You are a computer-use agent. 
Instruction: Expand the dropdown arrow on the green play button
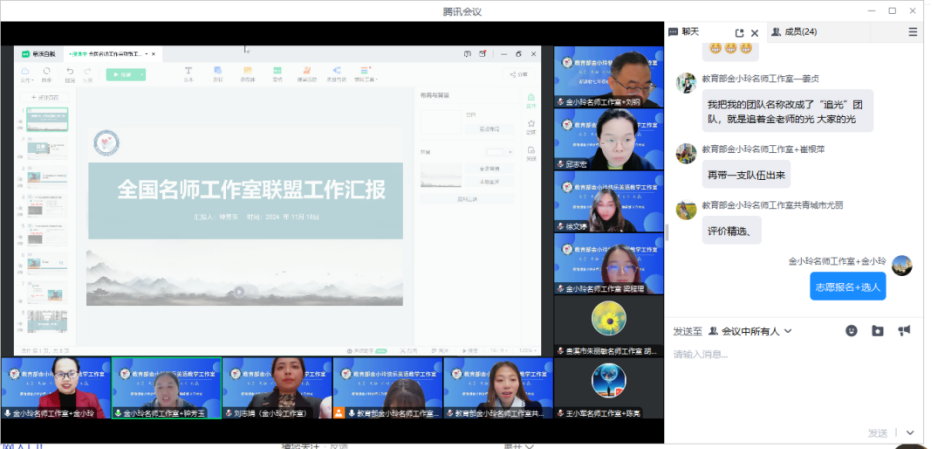click(x=142, y=74)
